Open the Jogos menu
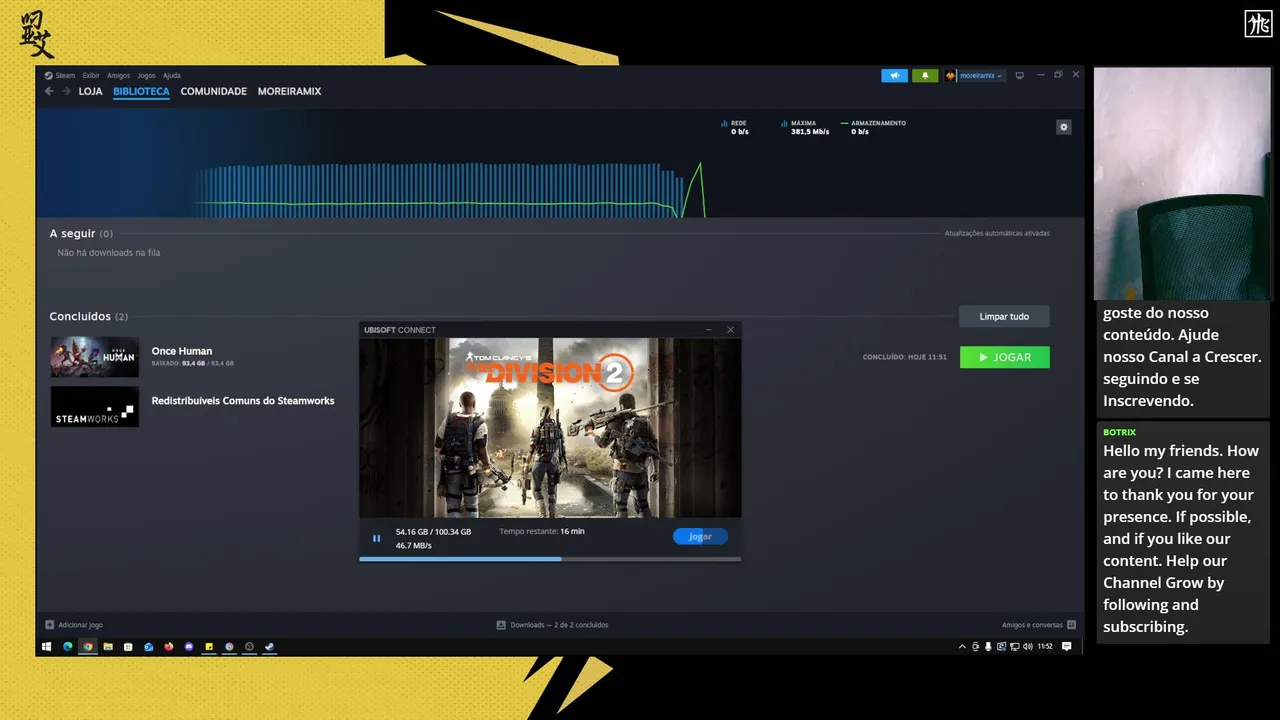The width and height of the screenshot is (1280, 720). pos(146,75)
